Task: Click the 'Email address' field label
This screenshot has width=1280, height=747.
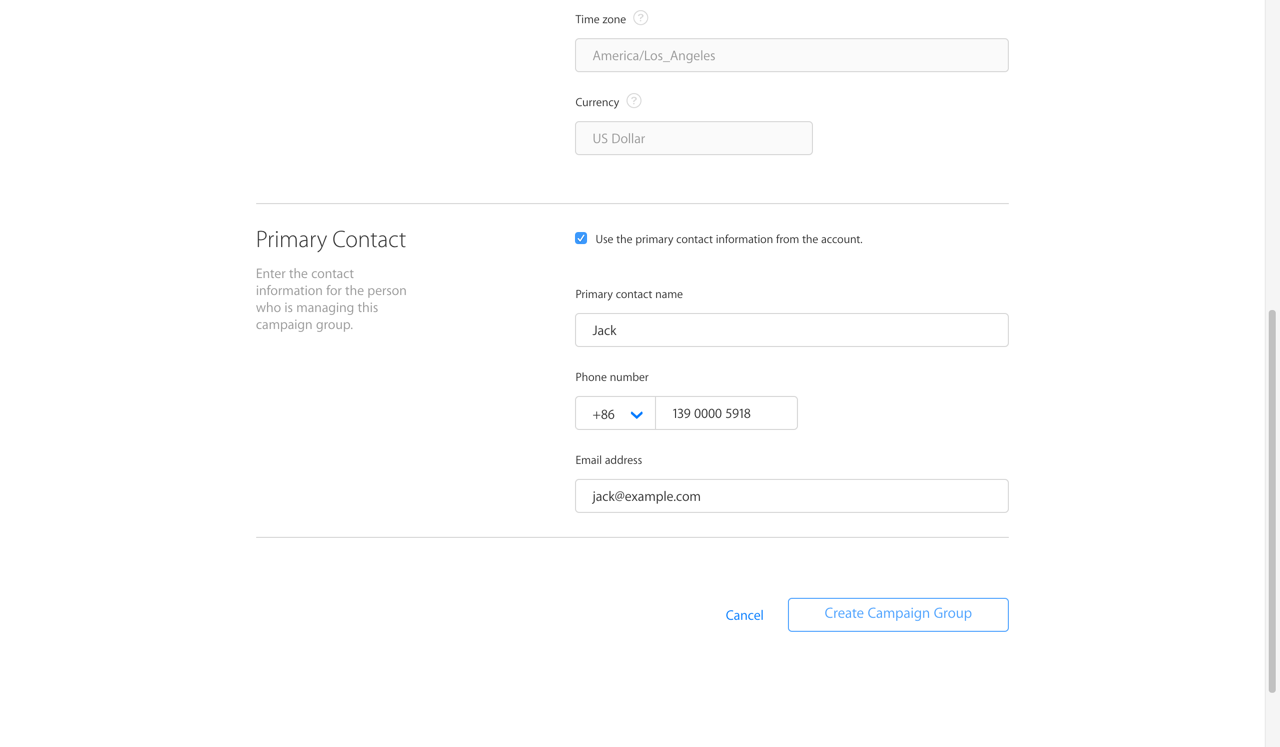Action: pyautogui.click(x=608, y=460)
